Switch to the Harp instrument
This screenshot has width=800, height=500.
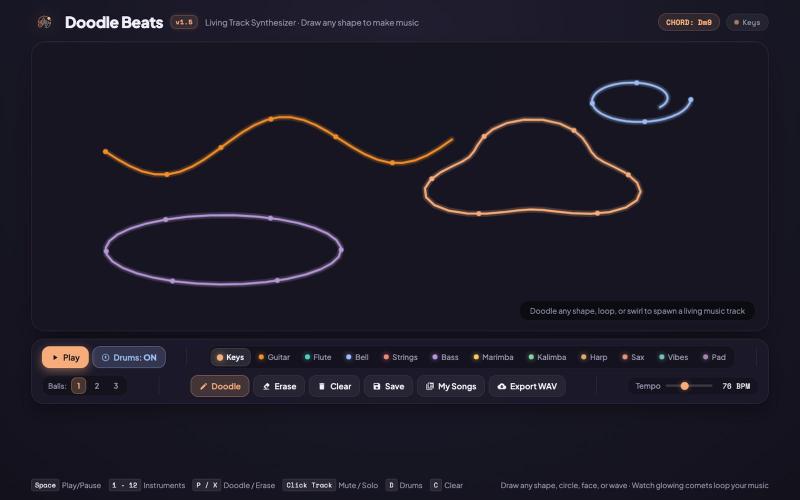coord(594,357)
